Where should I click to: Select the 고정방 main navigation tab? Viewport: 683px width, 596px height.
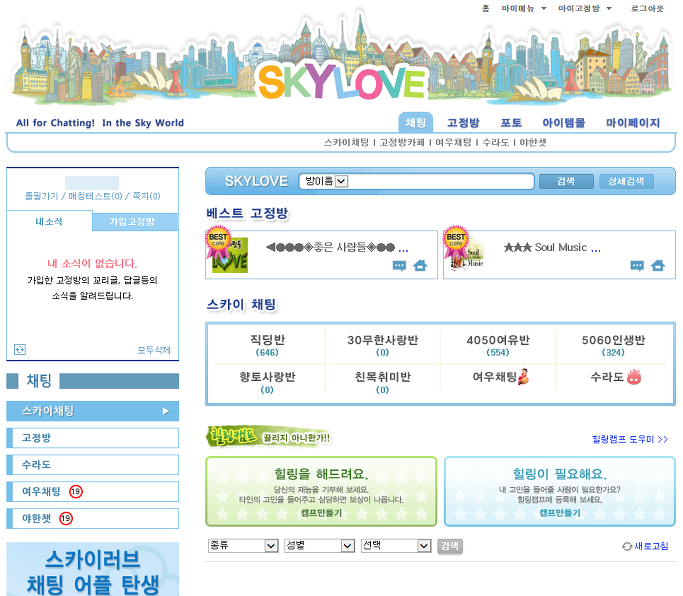tap(463, 123)
